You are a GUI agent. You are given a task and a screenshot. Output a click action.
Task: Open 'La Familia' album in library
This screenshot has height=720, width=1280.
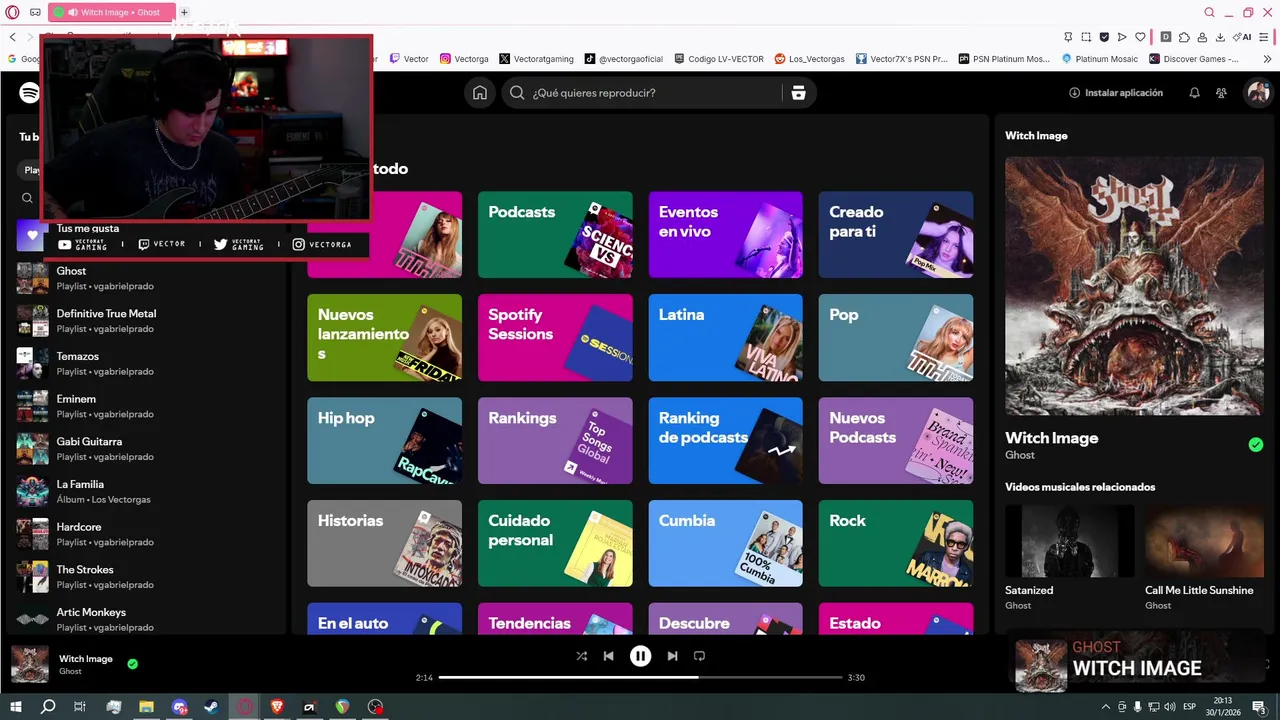coord(145,491)
